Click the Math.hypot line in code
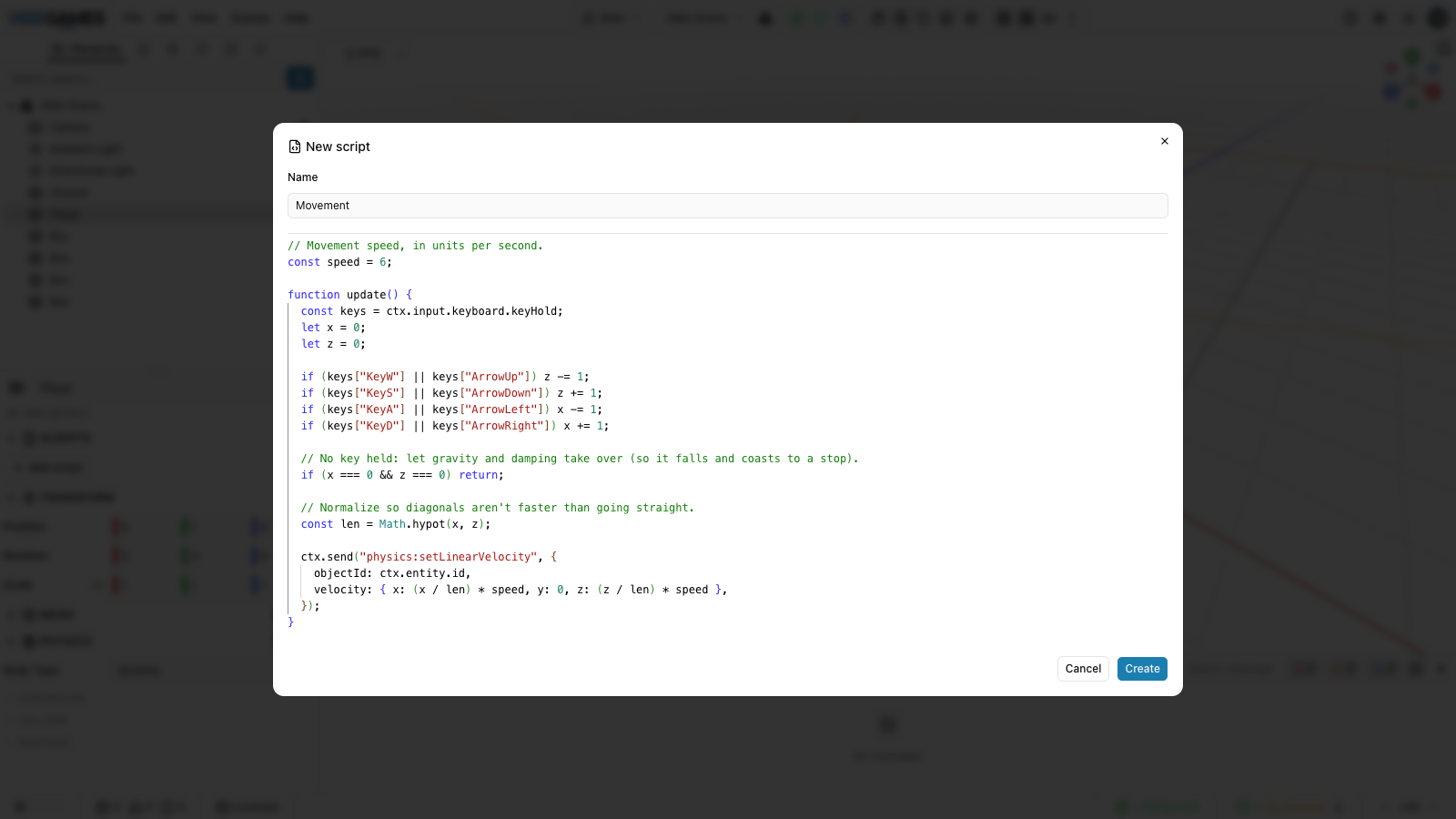The height and width of the screenshot is (819, 1456). click(396, 524)
